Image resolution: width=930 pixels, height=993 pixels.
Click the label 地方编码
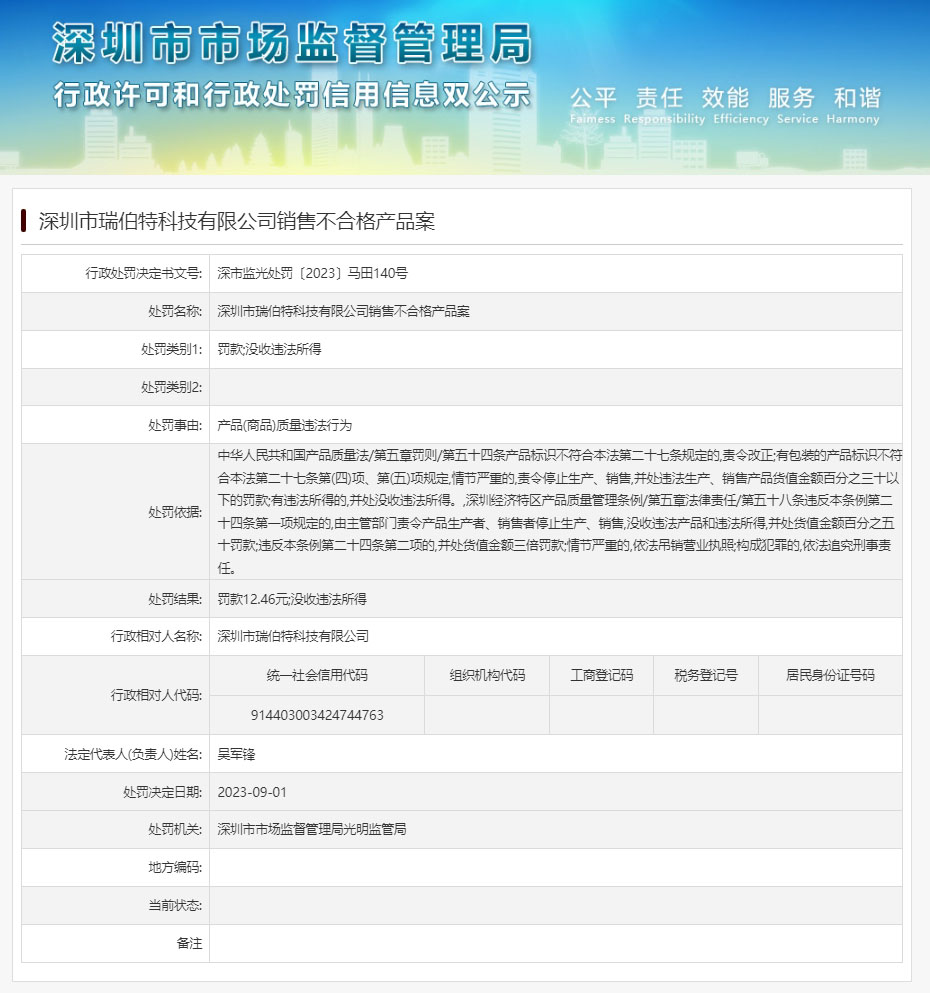tap(175, 867)
